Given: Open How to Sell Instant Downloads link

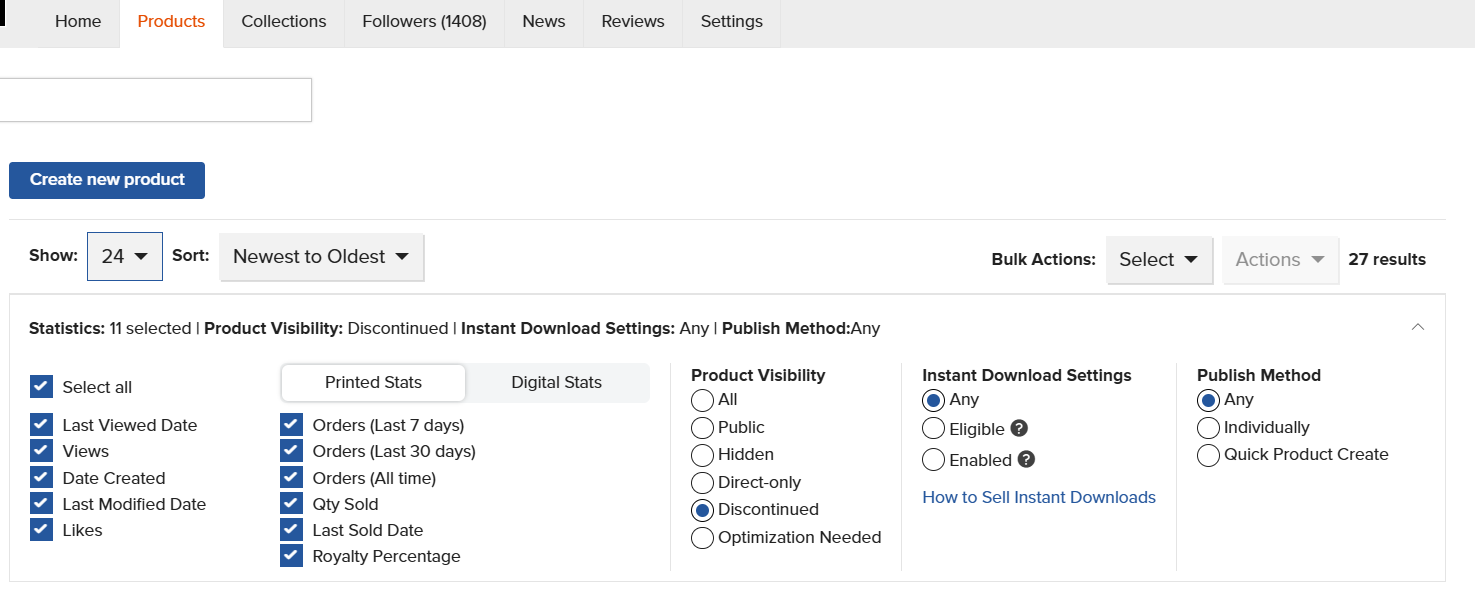Looking at the screenshot, I should click(x=1039, y=498).
